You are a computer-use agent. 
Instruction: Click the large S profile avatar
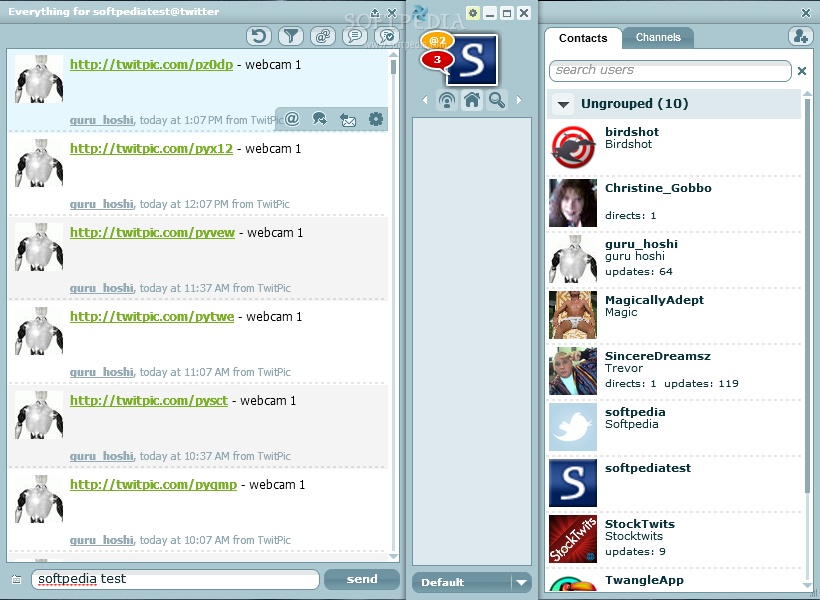click(x=472, y=59)
